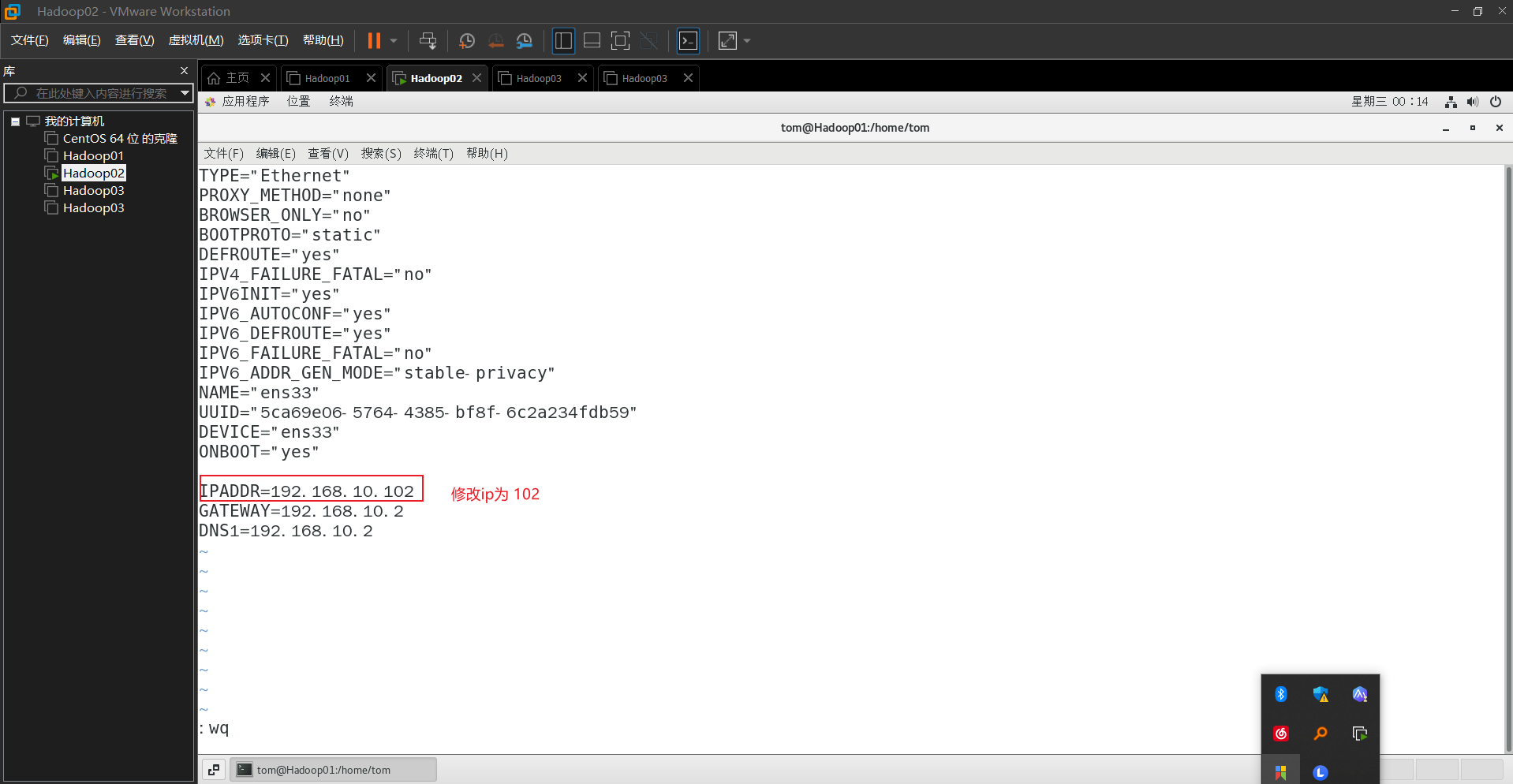Enter full screen mode icon
1513x784 pixels.
pyautogui.click(x=621, y=40)
